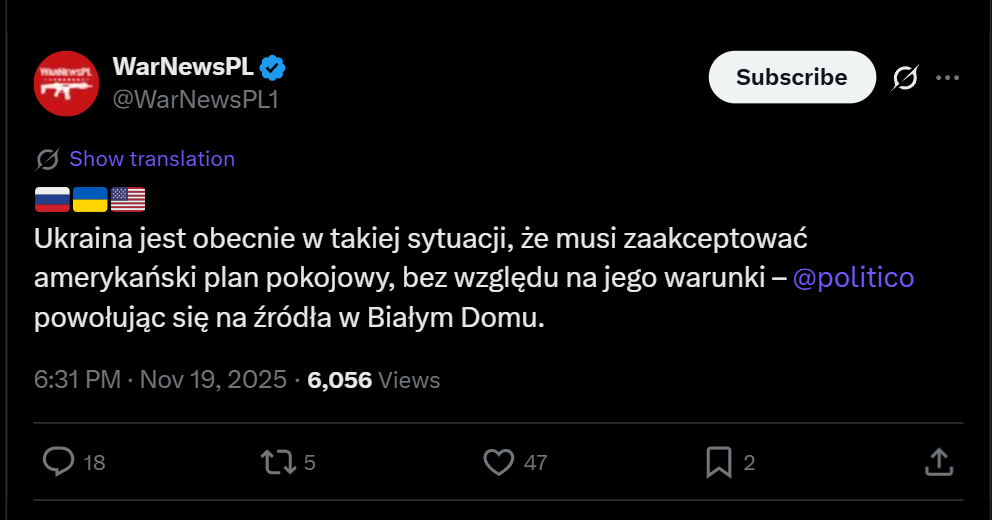The height and width of the screenshot is (520, 992).
Task: Open the @politico mention
Action: [853, 277]
